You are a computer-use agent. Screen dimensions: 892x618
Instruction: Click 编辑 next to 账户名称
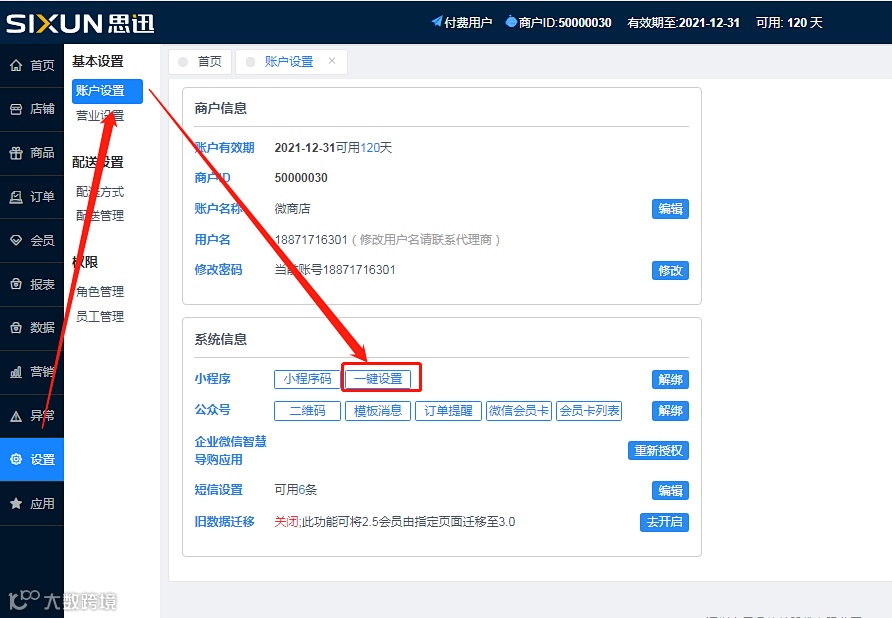click(x=670, y=209)
